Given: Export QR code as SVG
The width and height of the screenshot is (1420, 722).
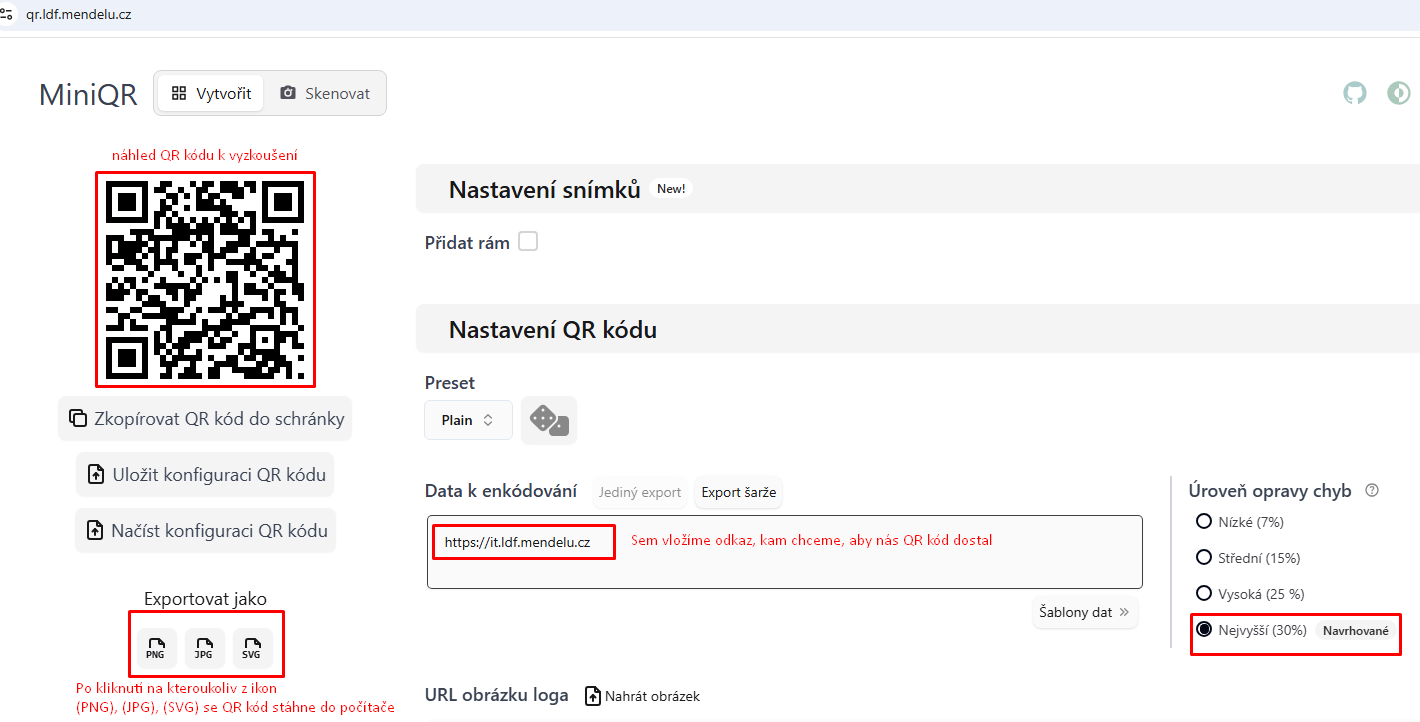Looking at the screenshot, I should click(x=252, y=648).
